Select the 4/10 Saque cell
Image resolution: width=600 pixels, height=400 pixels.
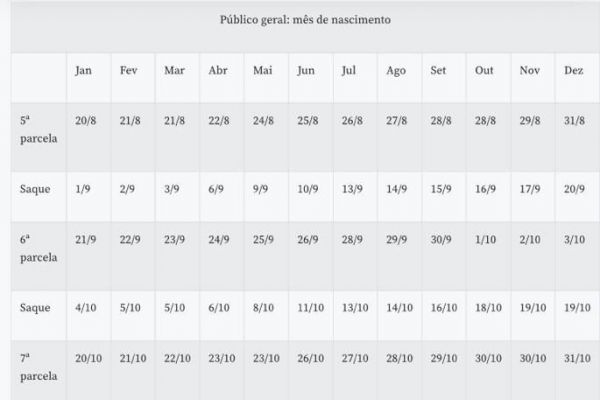click(85, 308)
